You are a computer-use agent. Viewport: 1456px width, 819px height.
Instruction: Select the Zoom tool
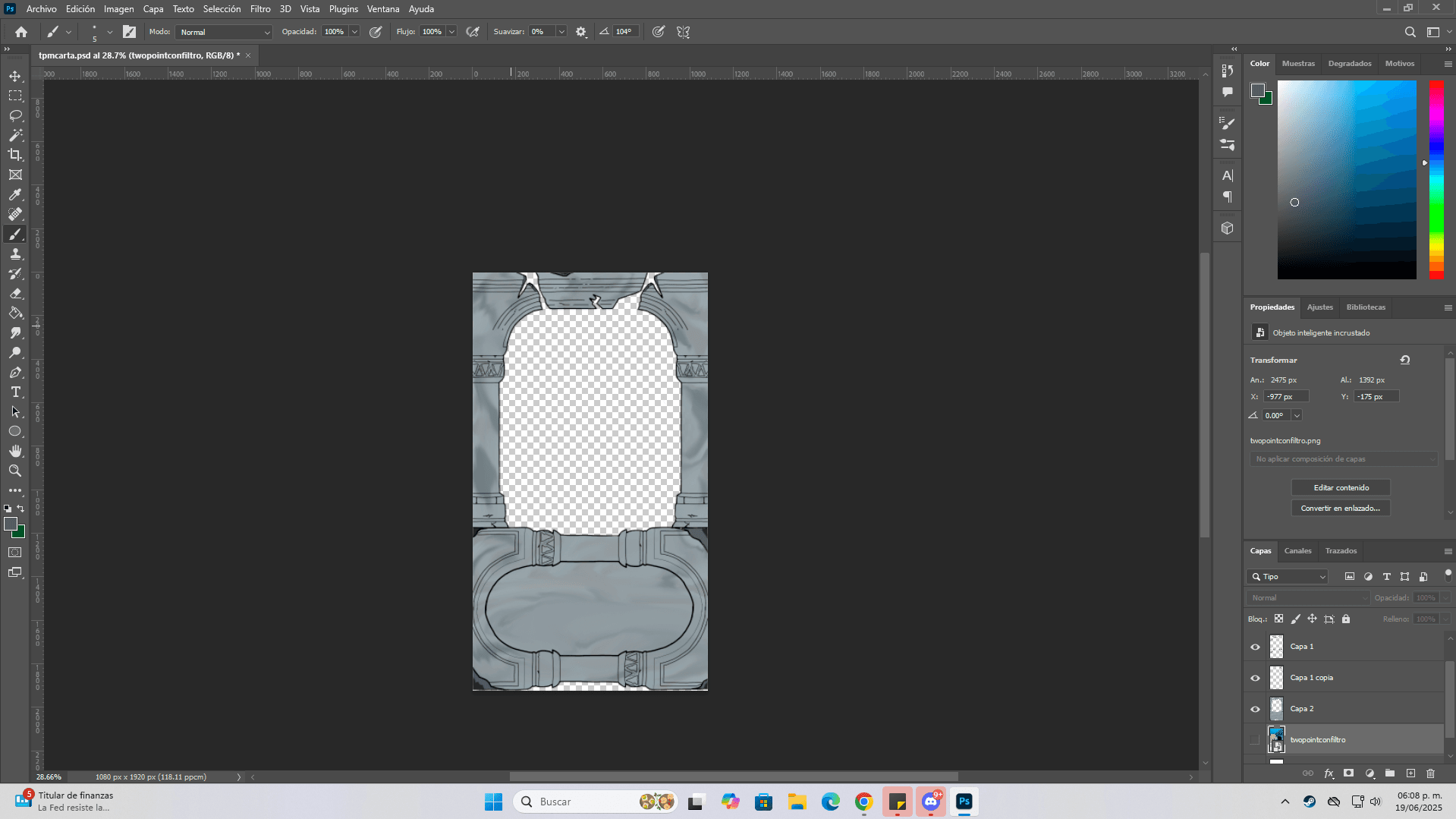tap(15, 471)
